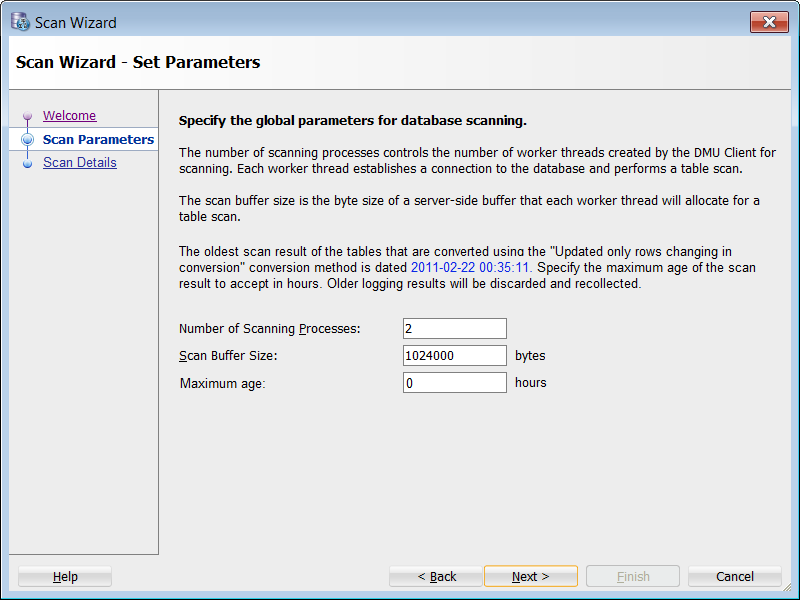
Task: Click the Number of Scanning Processes label
Action: tap(269, 329)
